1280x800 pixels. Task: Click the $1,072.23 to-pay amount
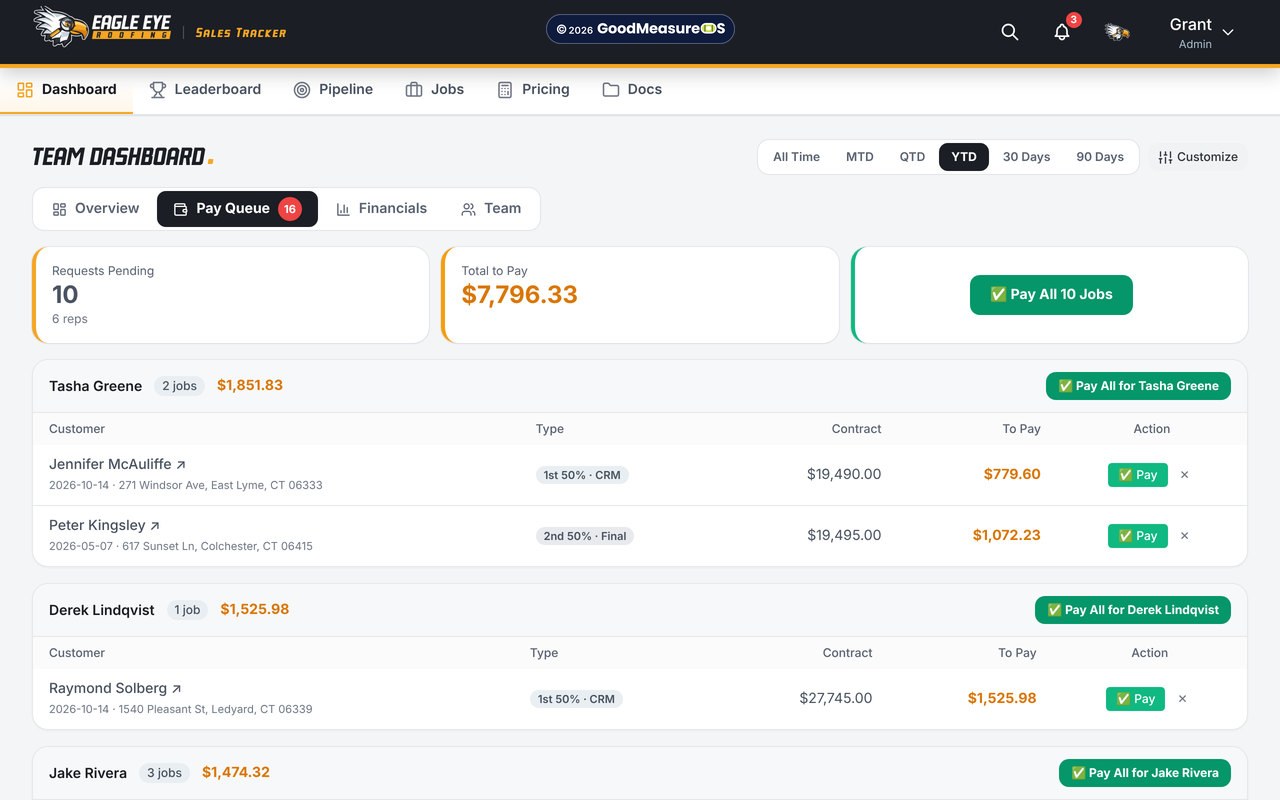click(x=1007, y=536)
